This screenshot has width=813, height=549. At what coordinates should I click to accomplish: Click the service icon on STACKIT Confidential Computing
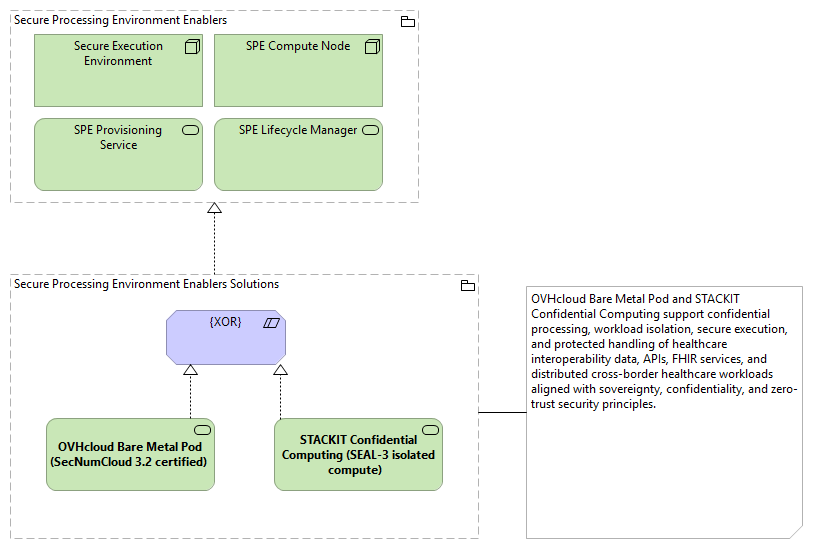click(430, 430)
